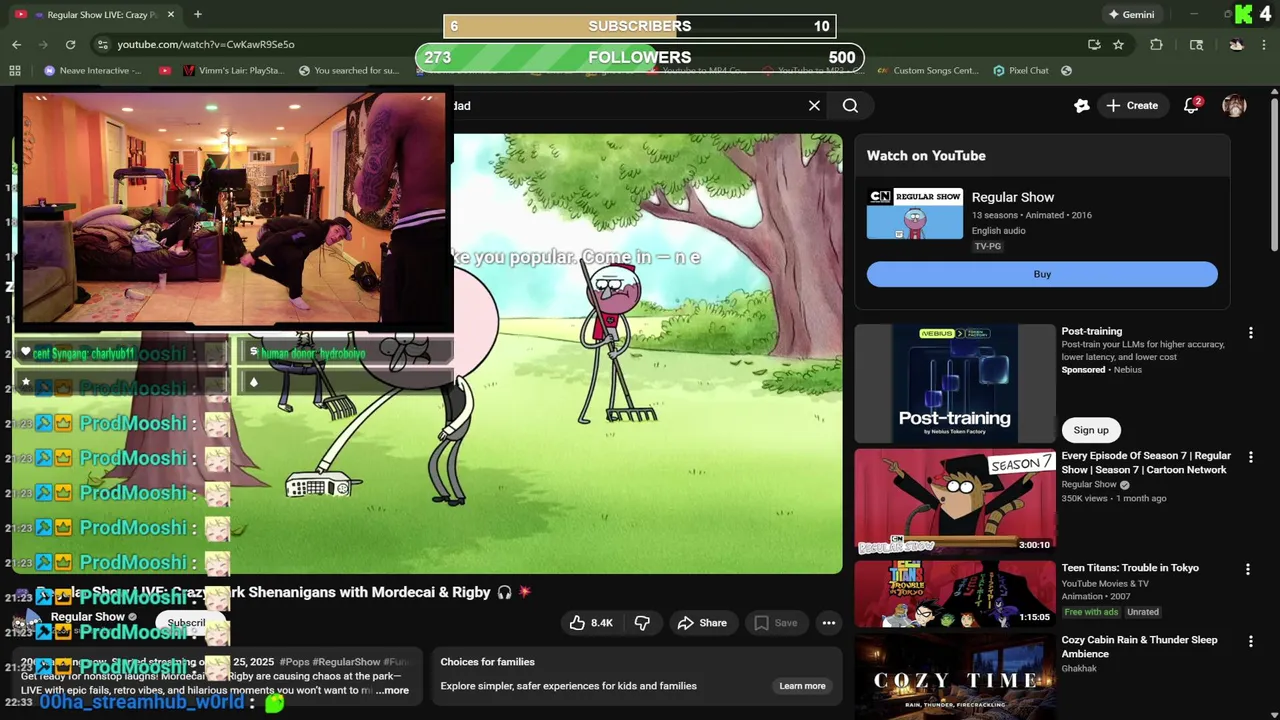This screenshot has width=1280, height=720.
Task: Open the Pixel Chat bookmark
Action: 1021,70
